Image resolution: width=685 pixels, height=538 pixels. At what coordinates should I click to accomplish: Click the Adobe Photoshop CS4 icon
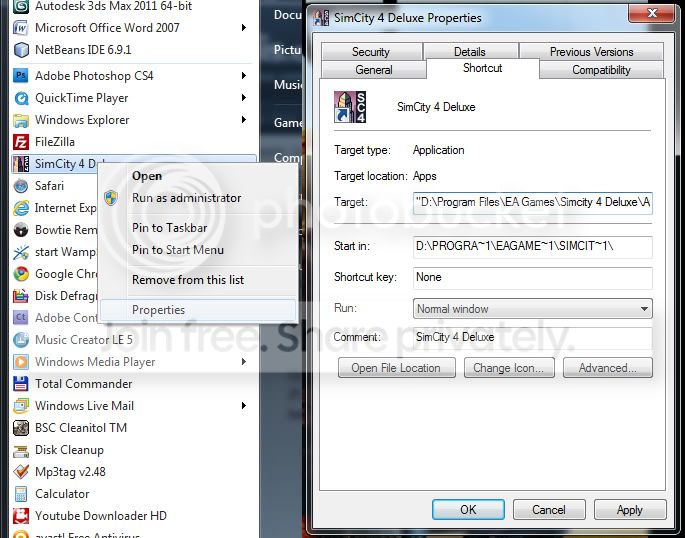coord(21,76)
